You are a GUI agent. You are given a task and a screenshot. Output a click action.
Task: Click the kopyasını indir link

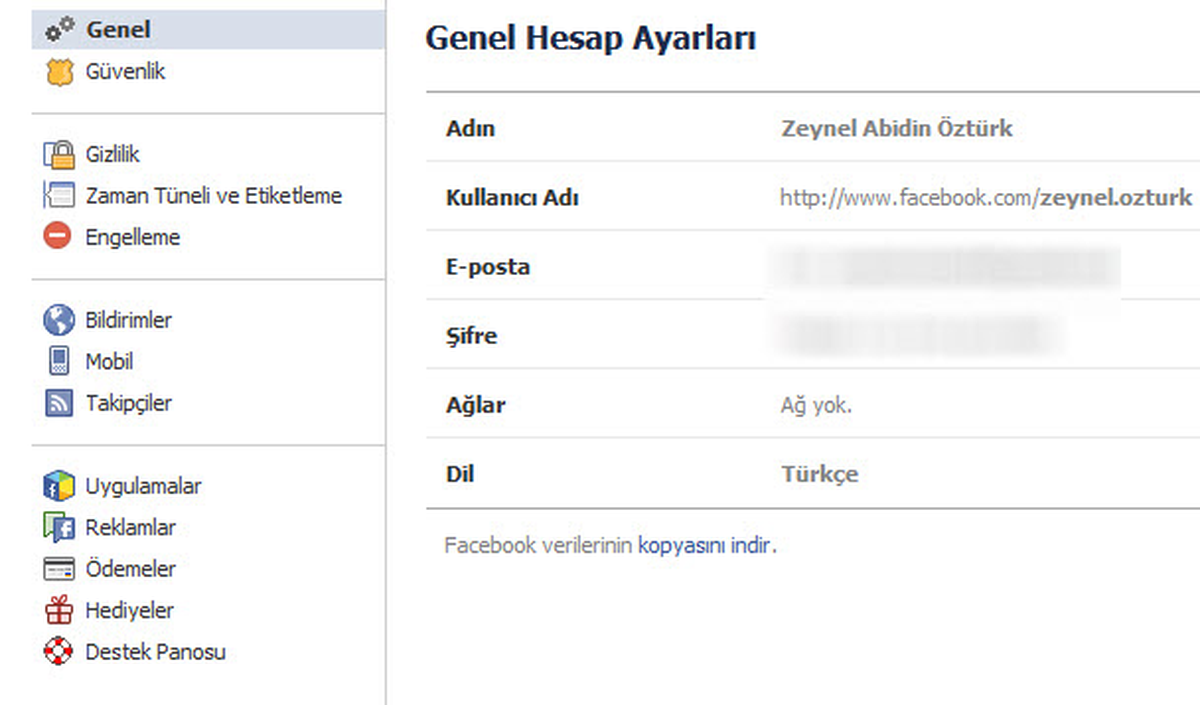pos(705,546)
